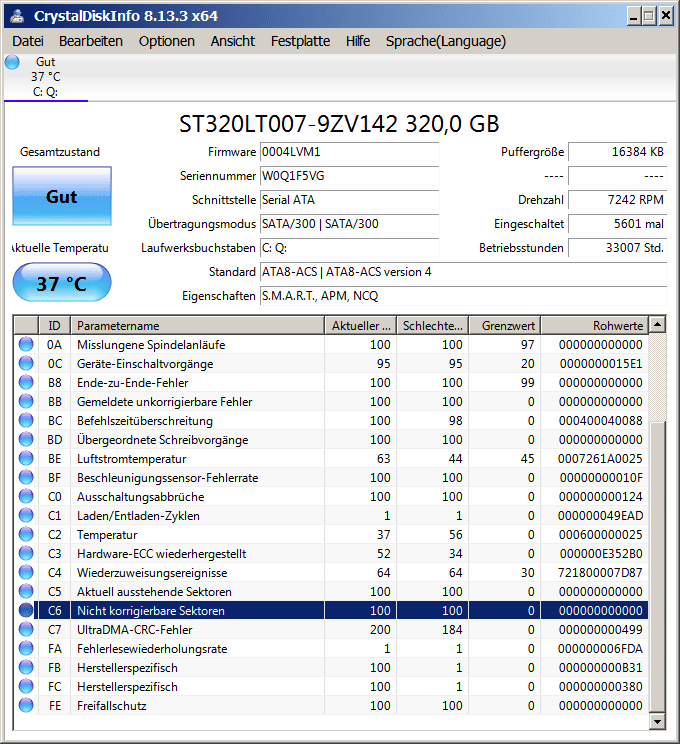Viewport: 680px width, 744px height.
Task: Click the Standard field ATA8-ACS
Action: coord(463,272)
